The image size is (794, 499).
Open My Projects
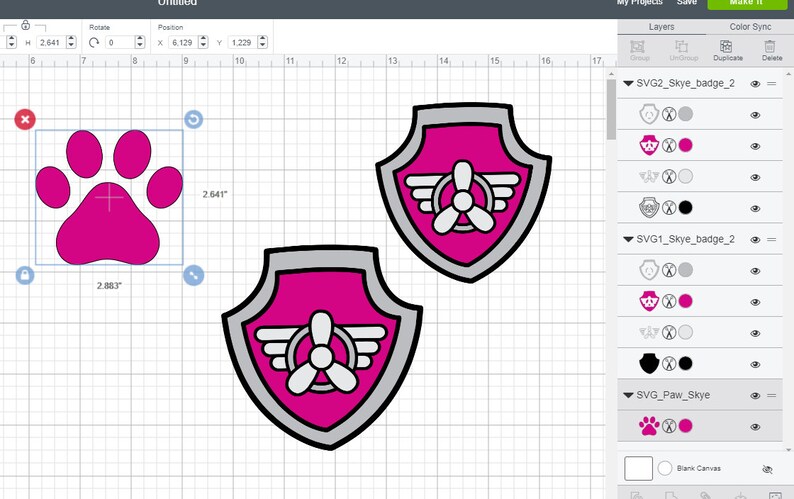(640, 3)
